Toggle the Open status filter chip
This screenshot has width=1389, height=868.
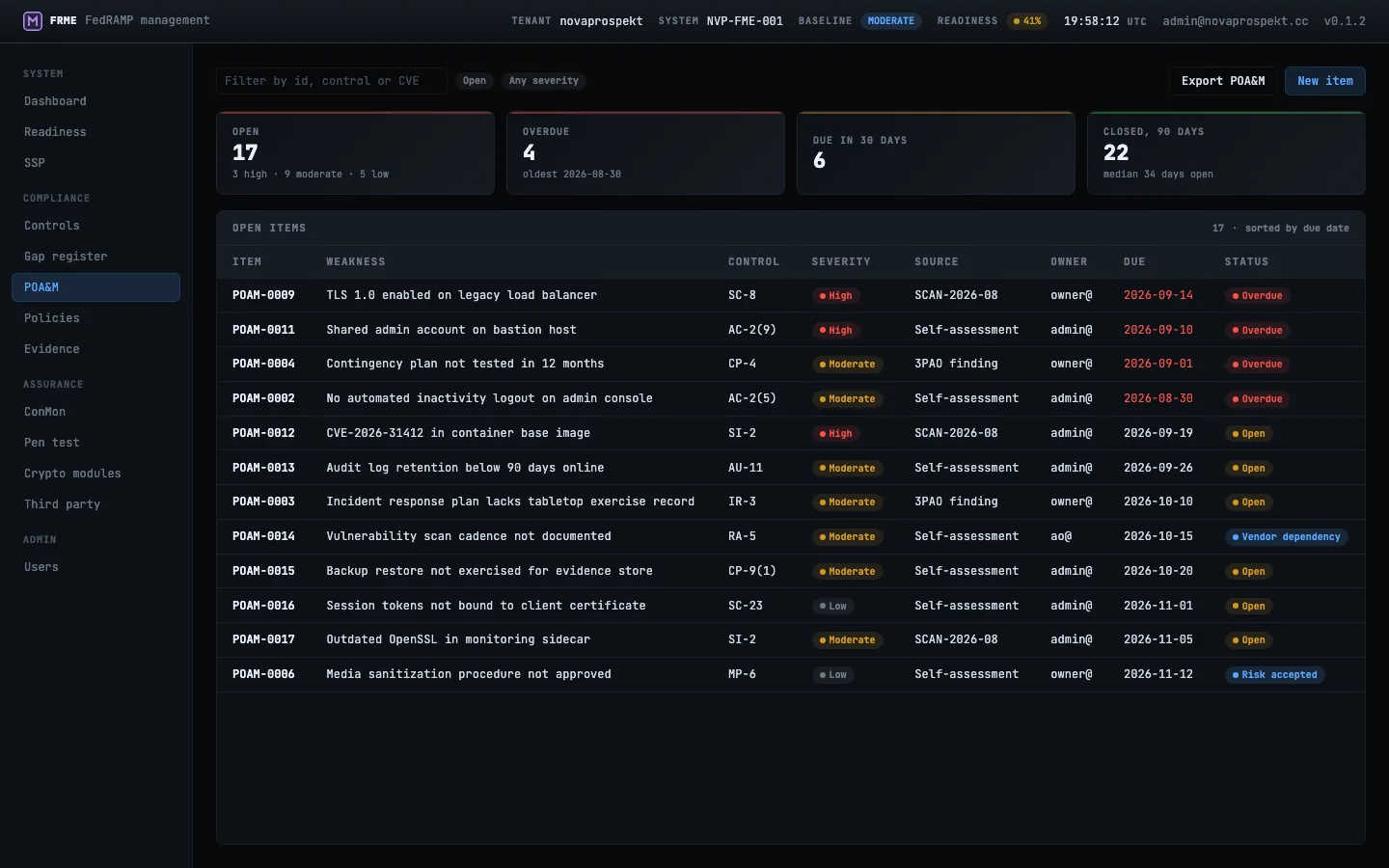[475, 81]
